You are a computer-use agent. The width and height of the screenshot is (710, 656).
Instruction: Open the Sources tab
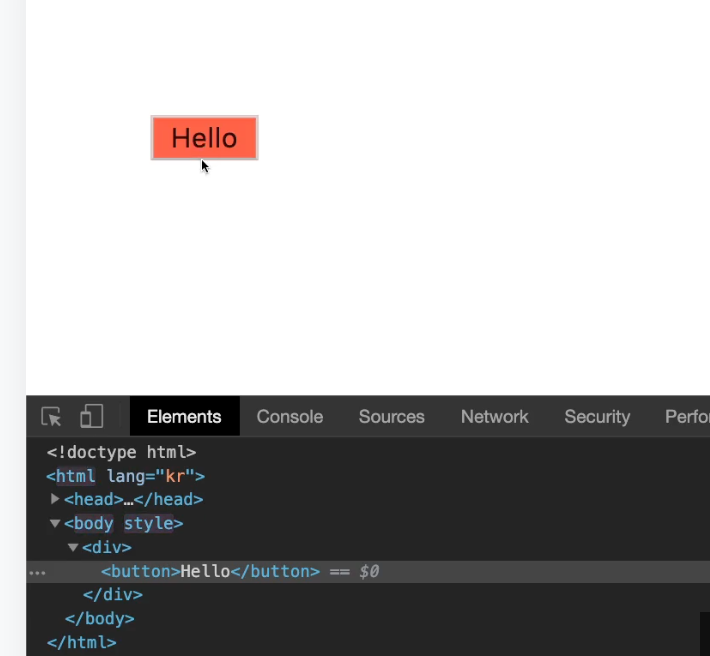tap(392, 417)
